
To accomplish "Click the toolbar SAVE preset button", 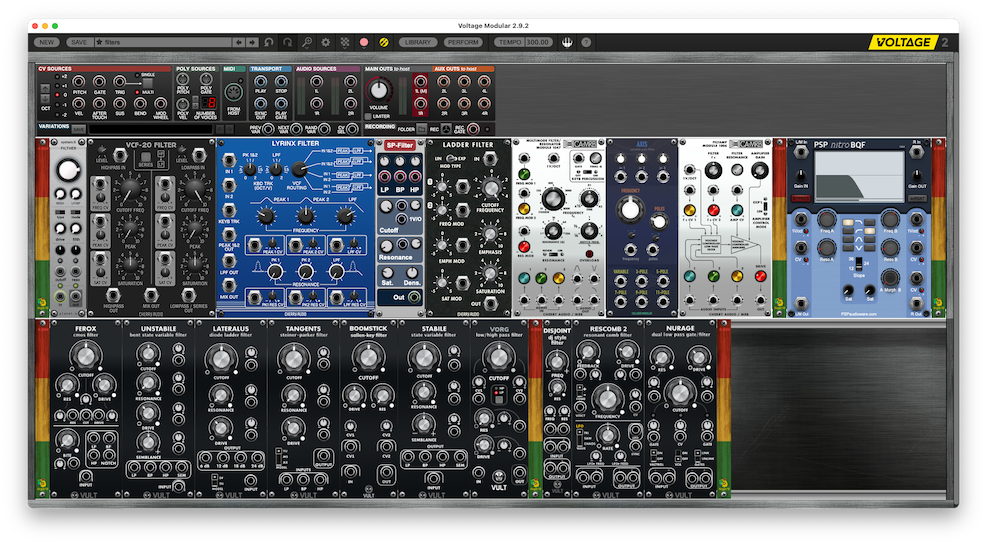I will coord(79,42).
